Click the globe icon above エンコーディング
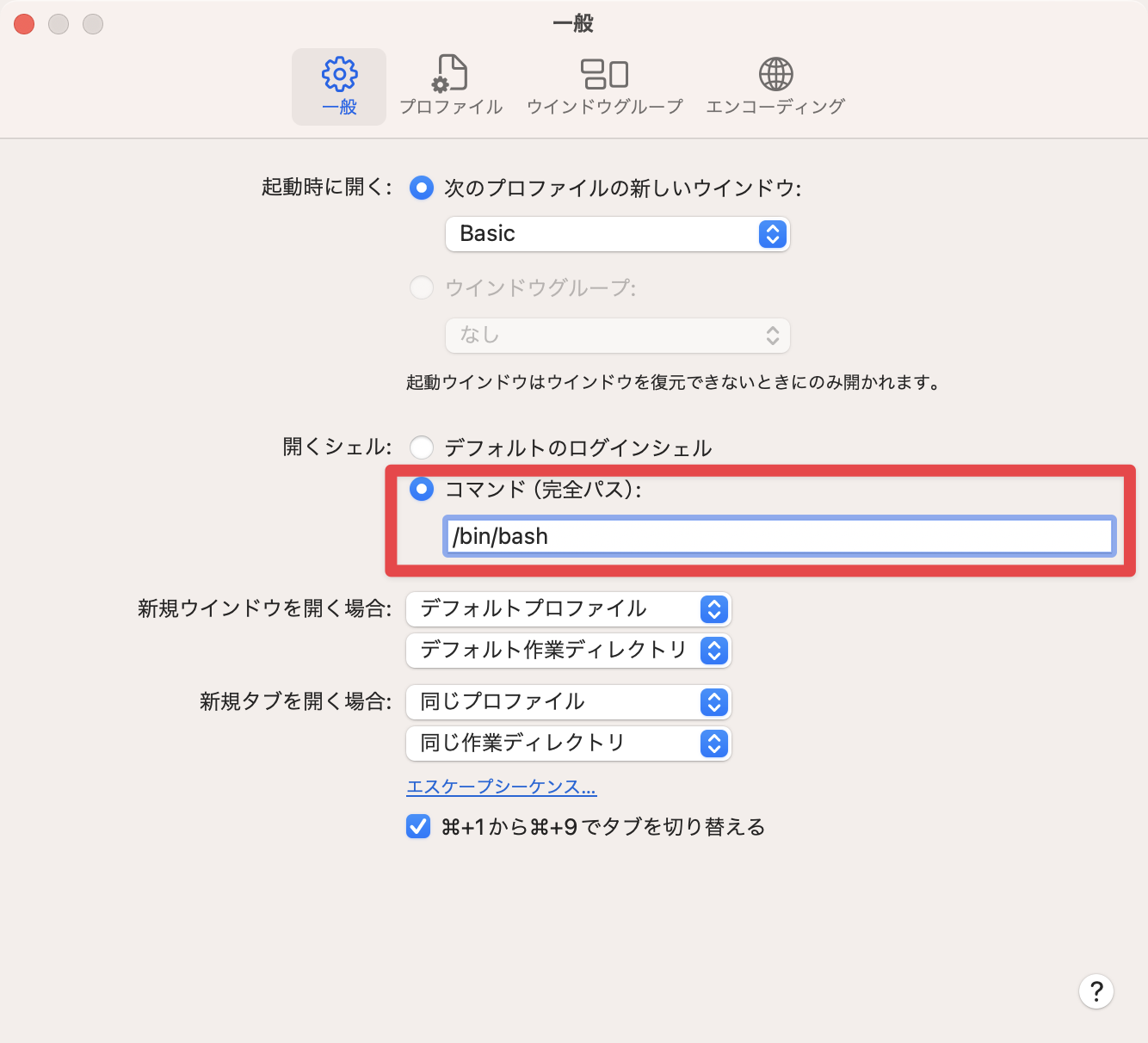This screenshot has height=1043, width=1148. (x=775, y=73)
